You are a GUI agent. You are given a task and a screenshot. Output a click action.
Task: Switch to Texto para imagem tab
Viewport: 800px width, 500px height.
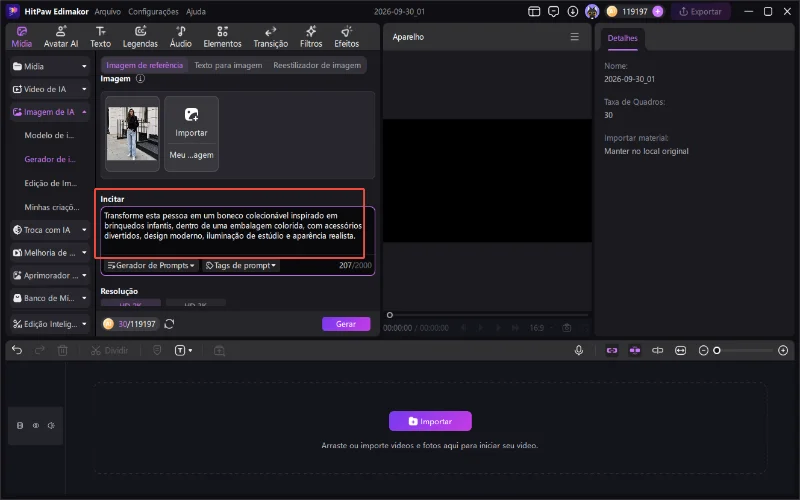(228, 65)
